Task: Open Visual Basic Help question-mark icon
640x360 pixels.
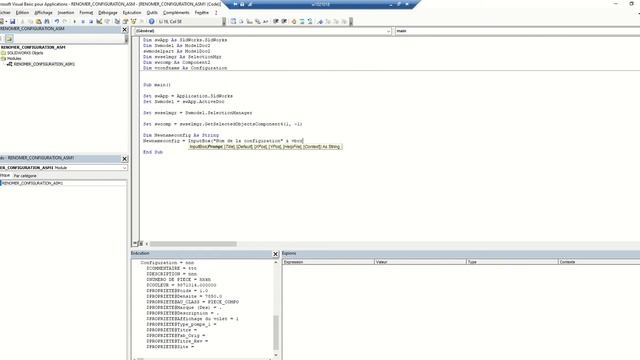Action: [x=151, y=21]
